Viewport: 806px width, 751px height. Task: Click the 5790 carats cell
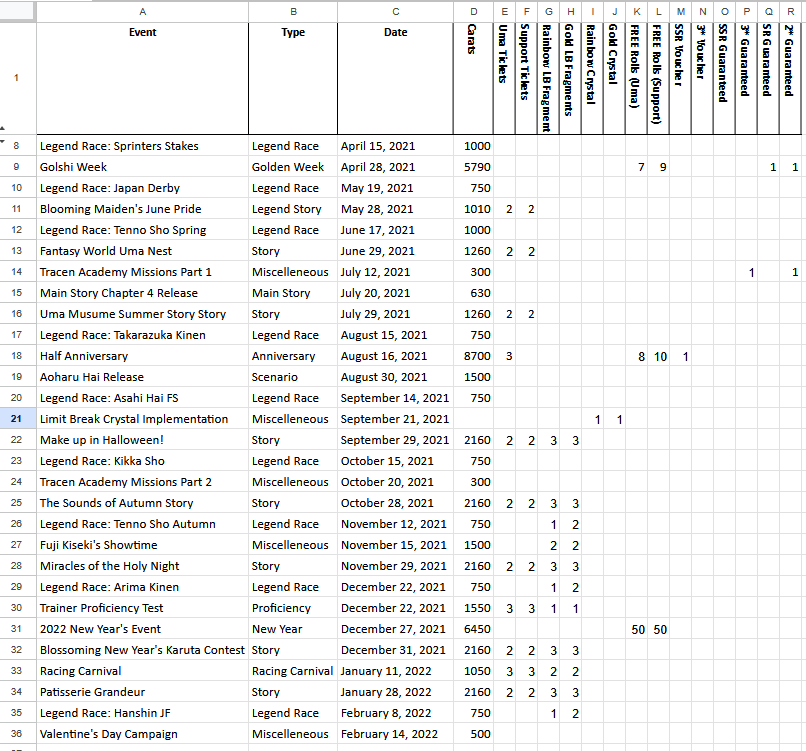tap(473, 167)
